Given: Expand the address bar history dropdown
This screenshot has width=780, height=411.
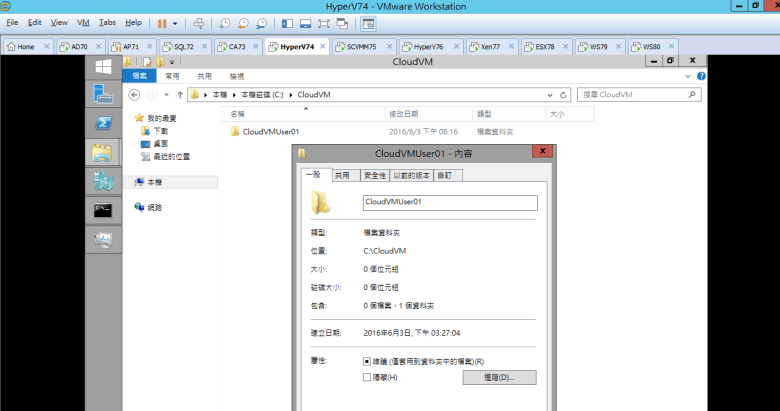Looking at the screenshot, I should (x=549, y=95).
